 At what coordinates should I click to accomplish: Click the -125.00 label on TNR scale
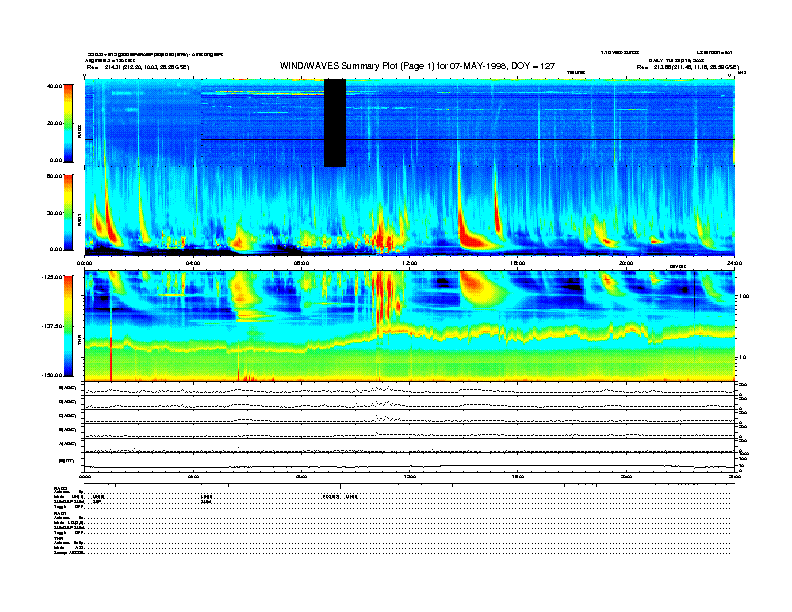[x=53, y=277]
